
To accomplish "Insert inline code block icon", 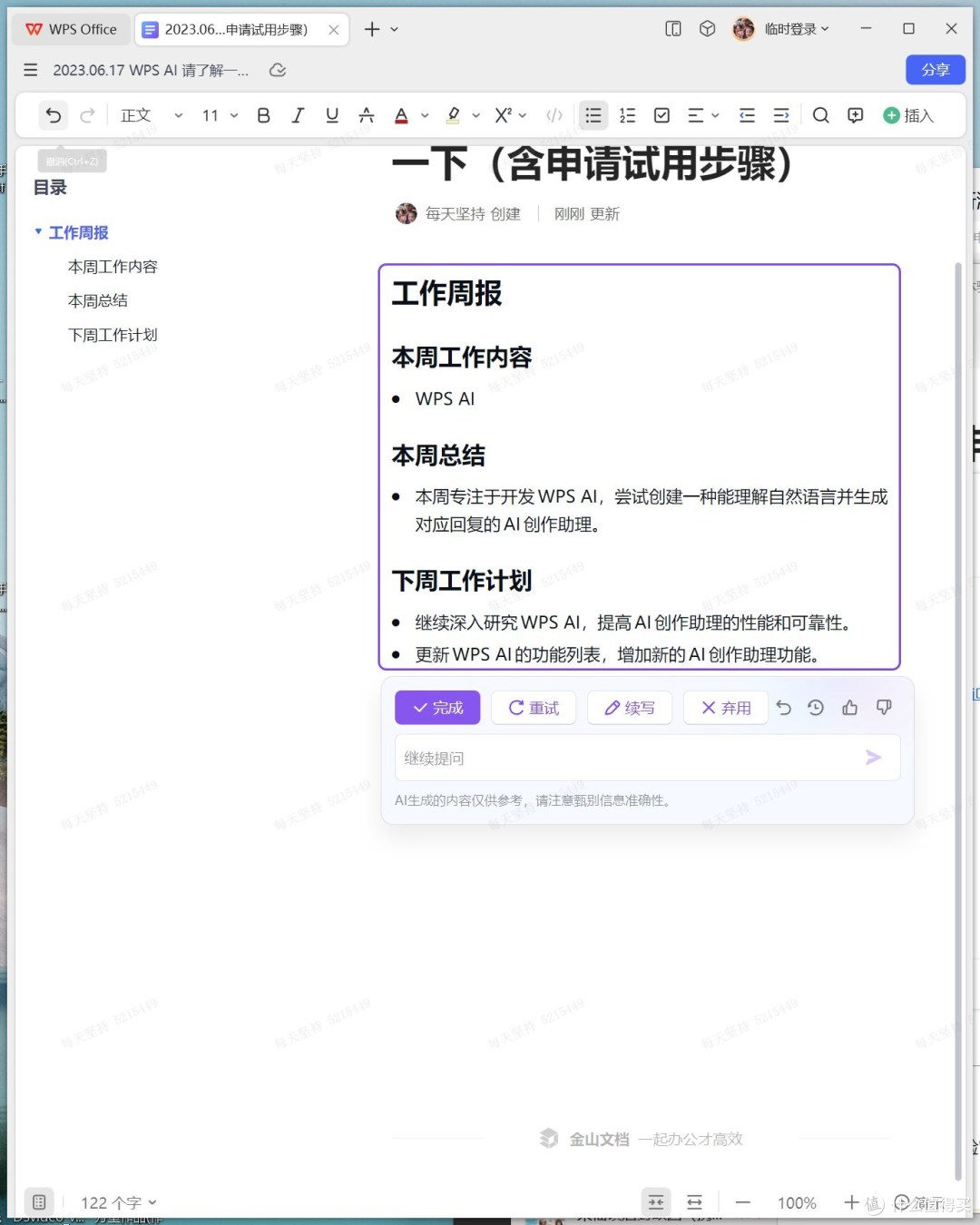I will pos(554,115).
